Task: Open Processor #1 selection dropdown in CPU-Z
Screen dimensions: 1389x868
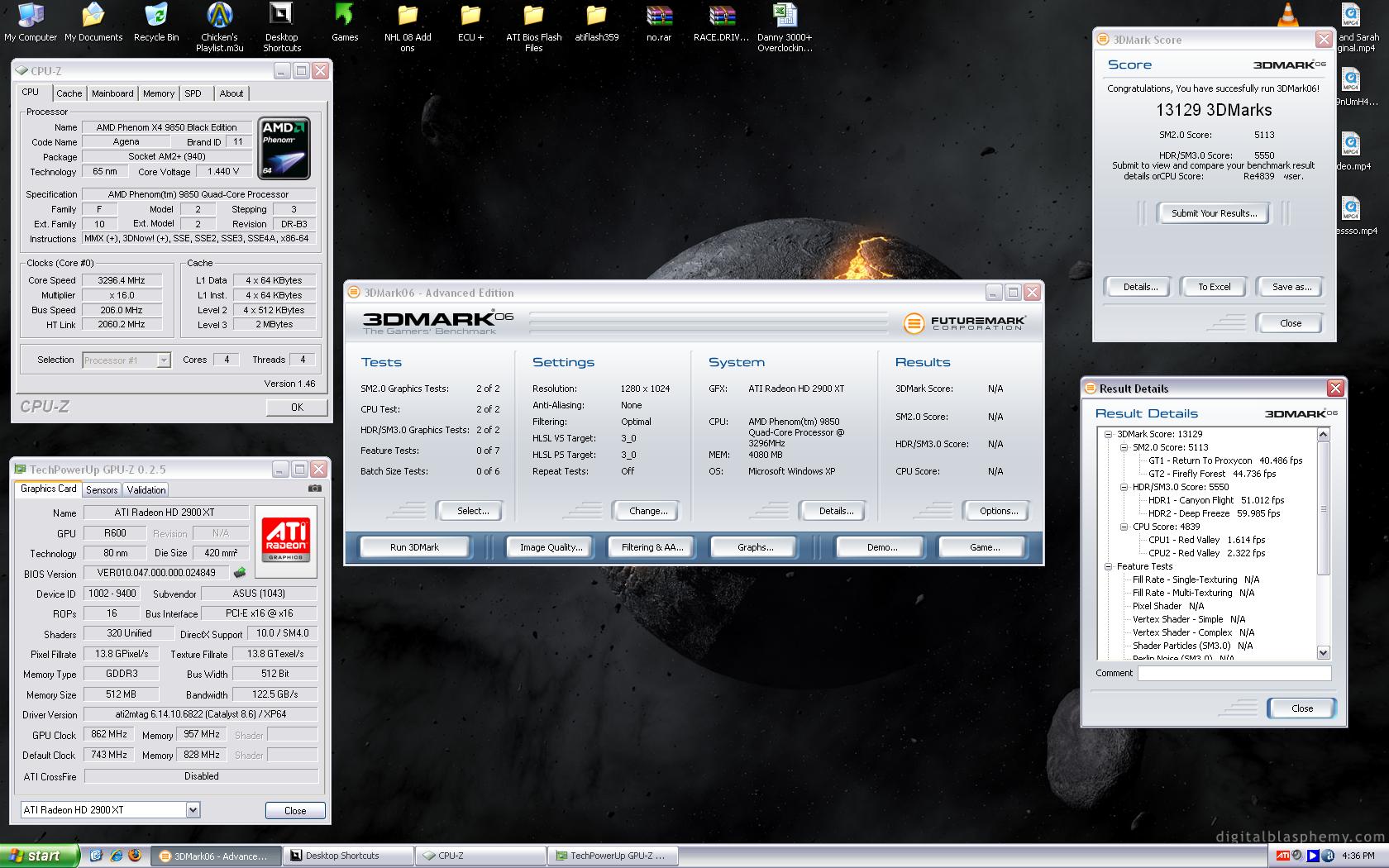Action: point(126,360)
